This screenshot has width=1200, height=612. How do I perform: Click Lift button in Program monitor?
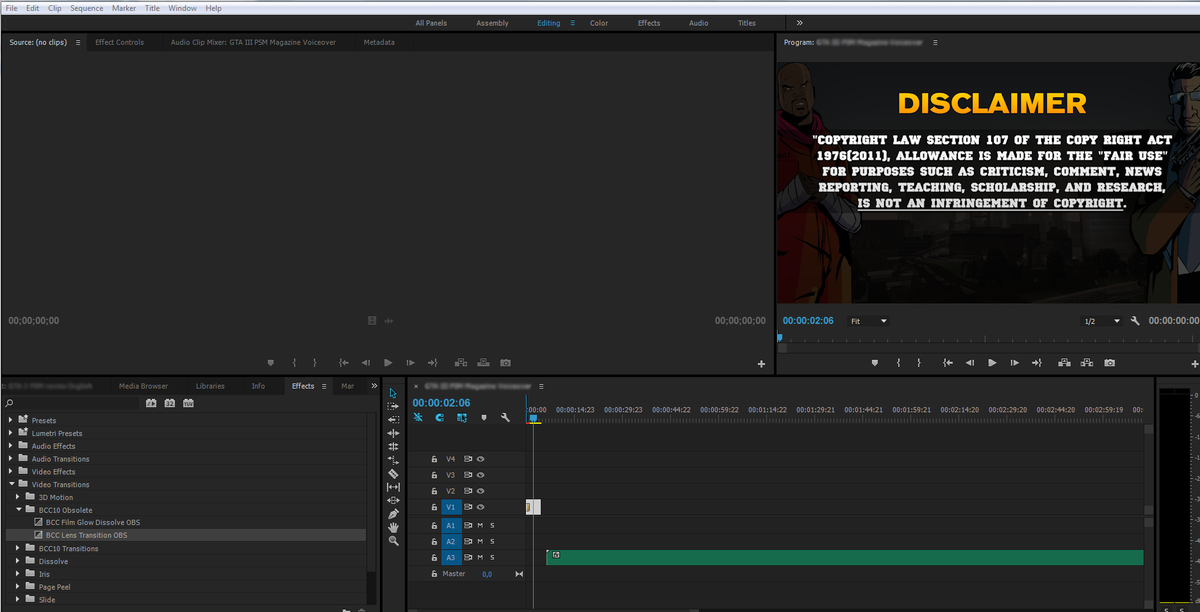(1063, 362)
